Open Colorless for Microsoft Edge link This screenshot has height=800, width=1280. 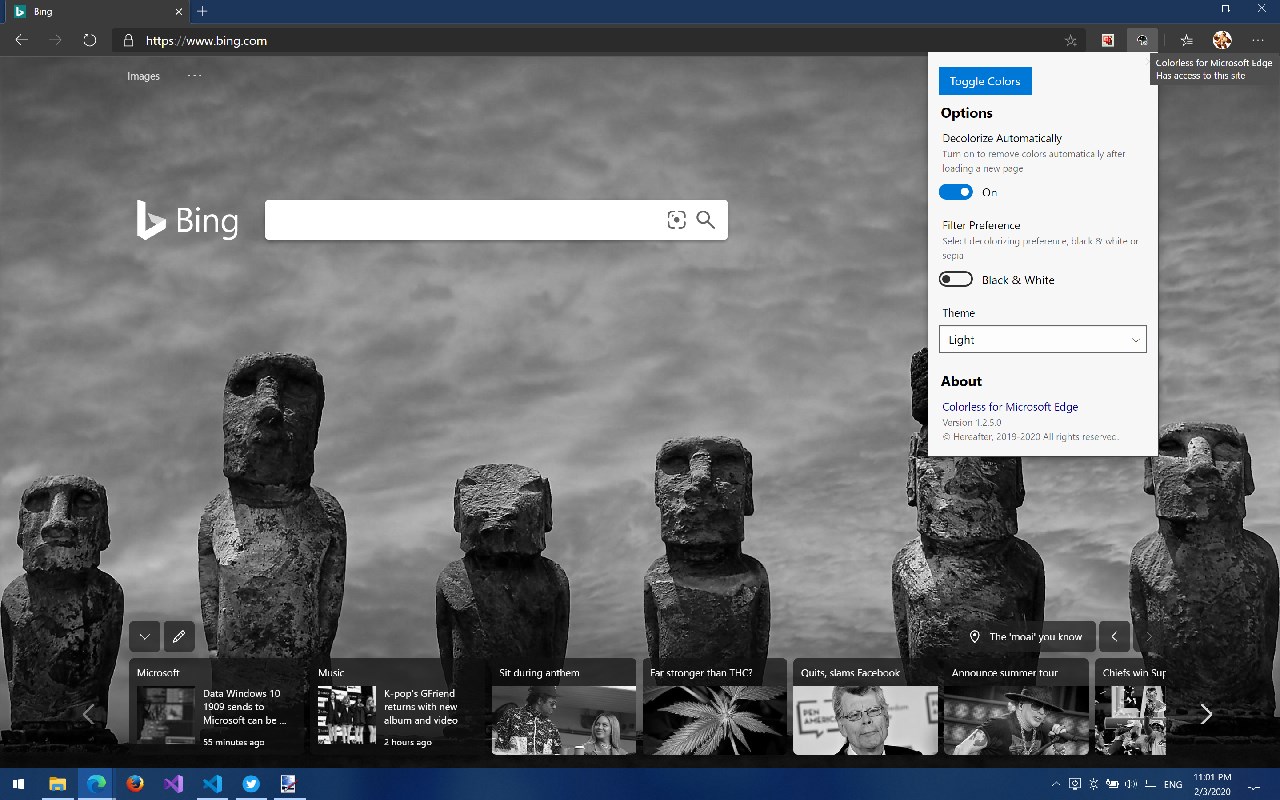[x=1010, y=407]
